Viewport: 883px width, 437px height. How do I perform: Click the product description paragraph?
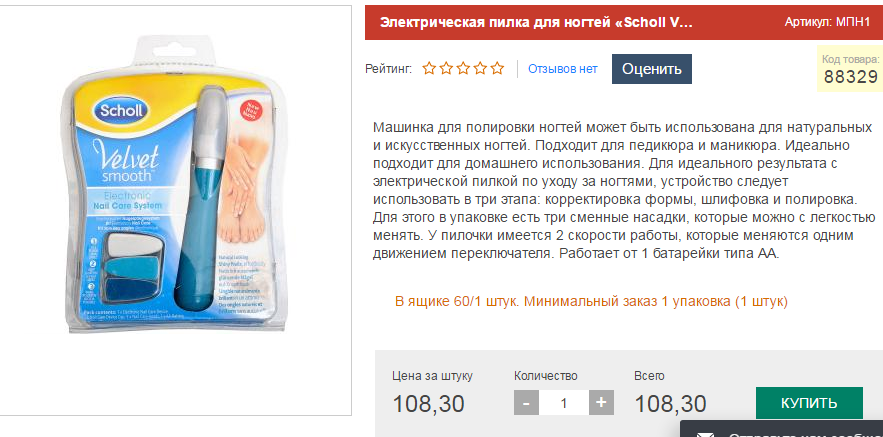click(x=624, y=190)
